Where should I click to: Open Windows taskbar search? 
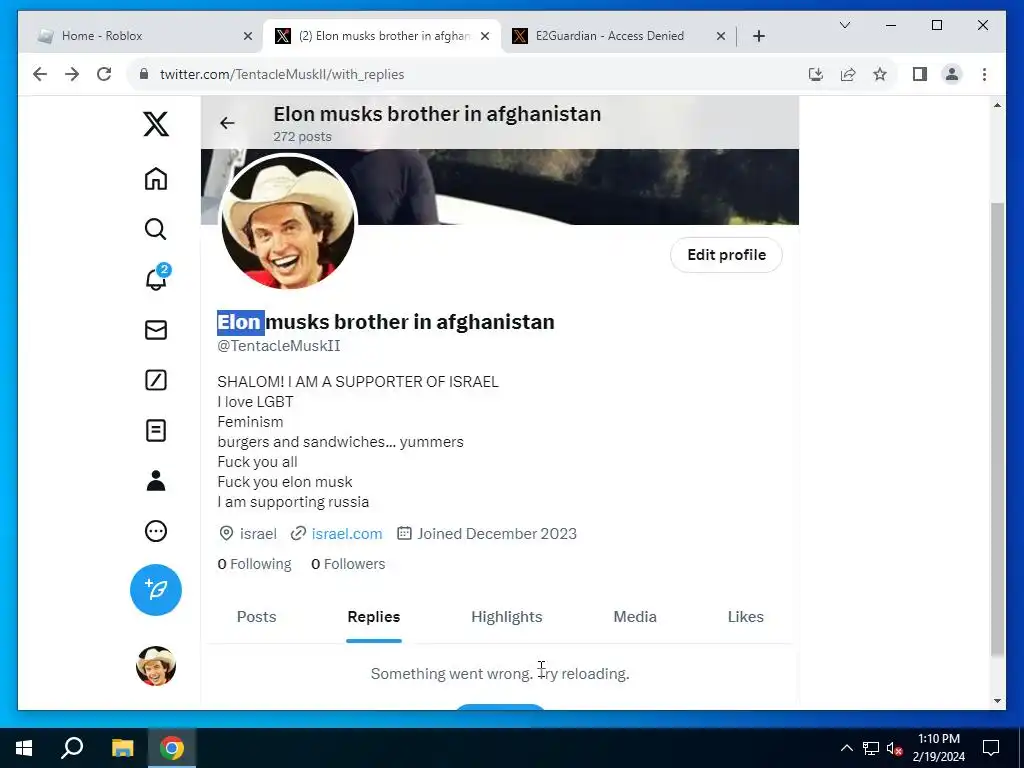pos(72,748)
